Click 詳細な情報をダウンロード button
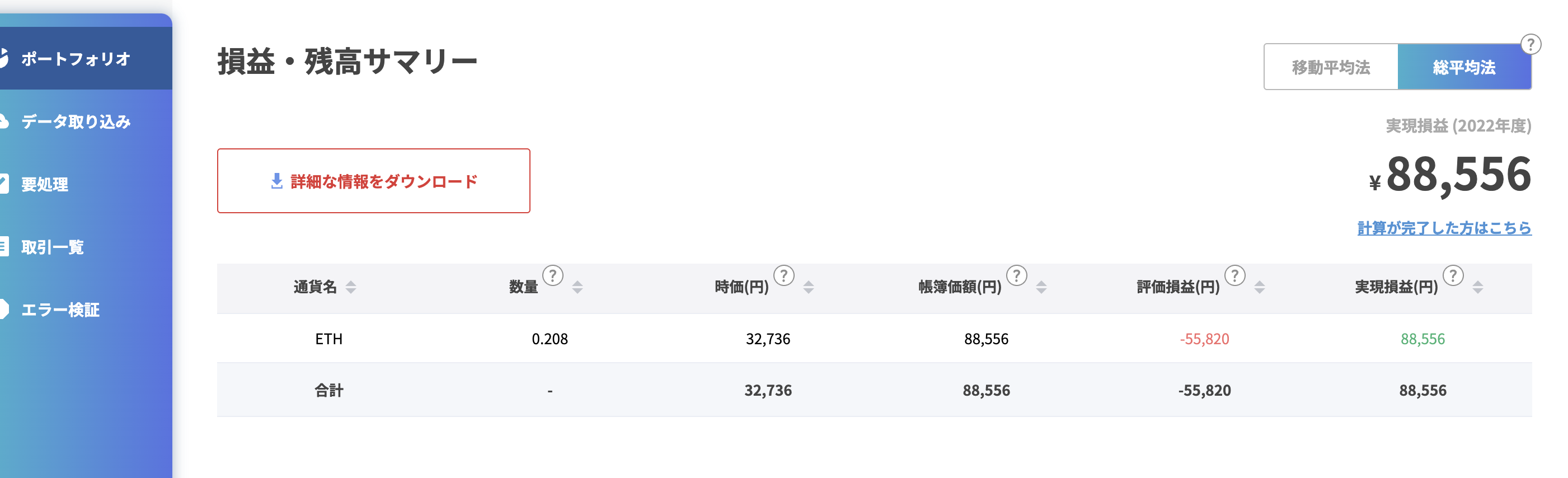 pyautogui.click(x=374, y=181)
